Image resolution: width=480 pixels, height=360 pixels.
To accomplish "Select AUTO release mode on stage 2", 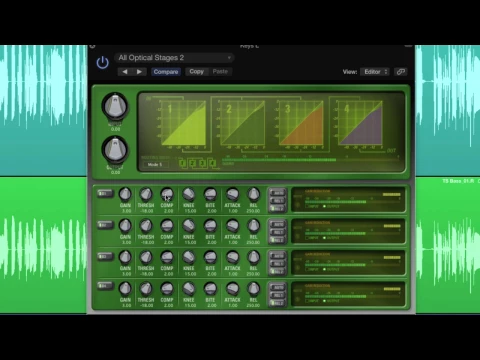I will pos(278,224).
